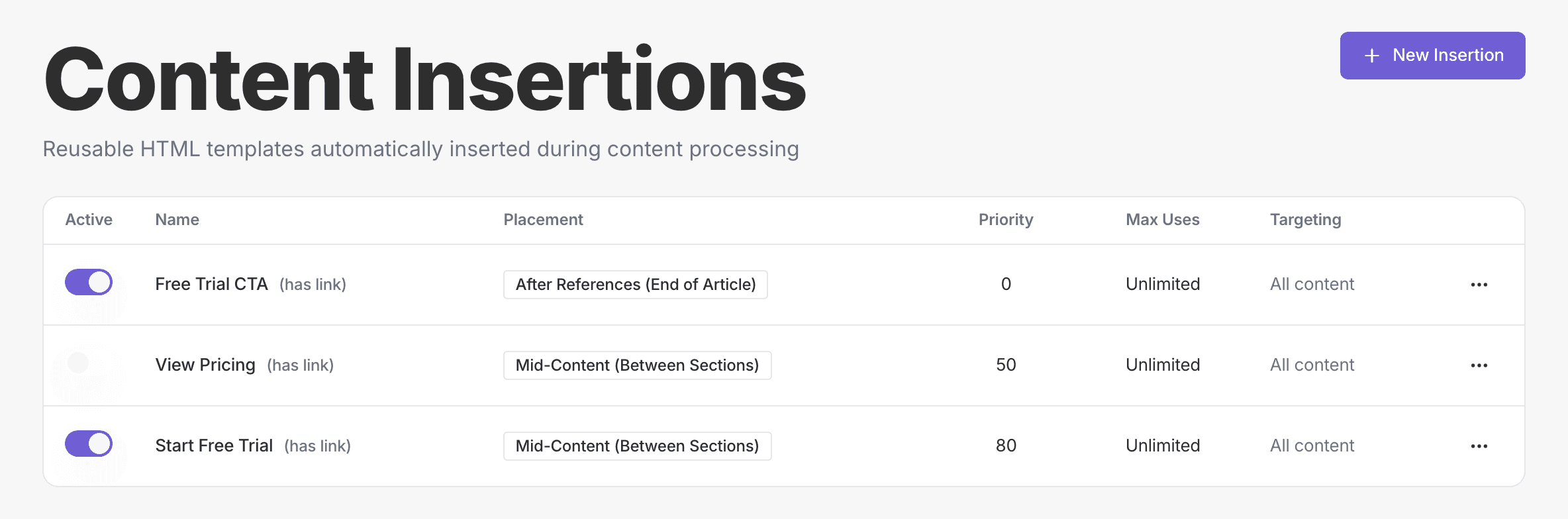
Task: Turn off the Start Free Trial toggle
Action: pyautogui.click(x=88, y=445)
